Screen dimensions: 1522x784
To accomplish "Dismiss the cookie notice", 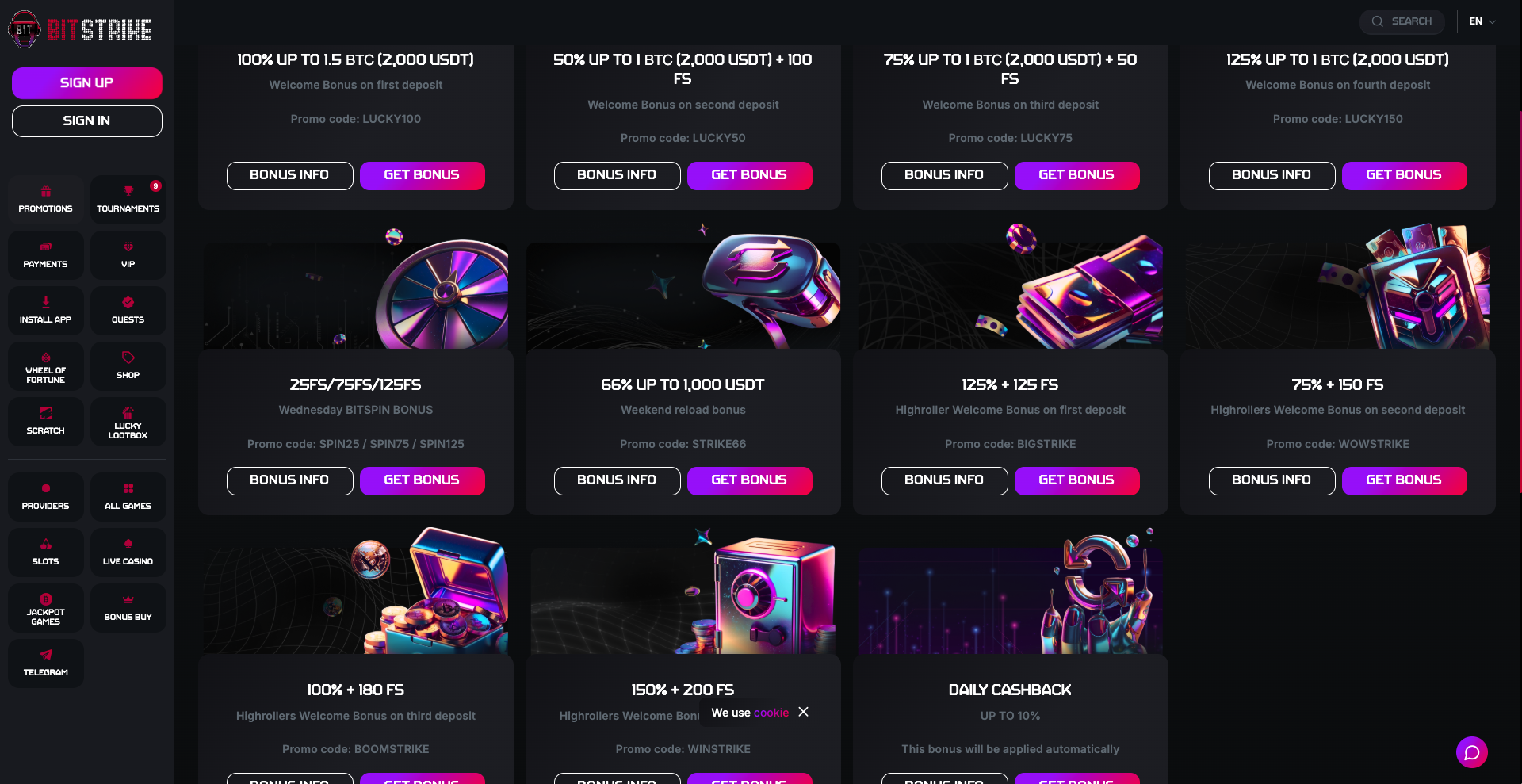I will [803, 712].
